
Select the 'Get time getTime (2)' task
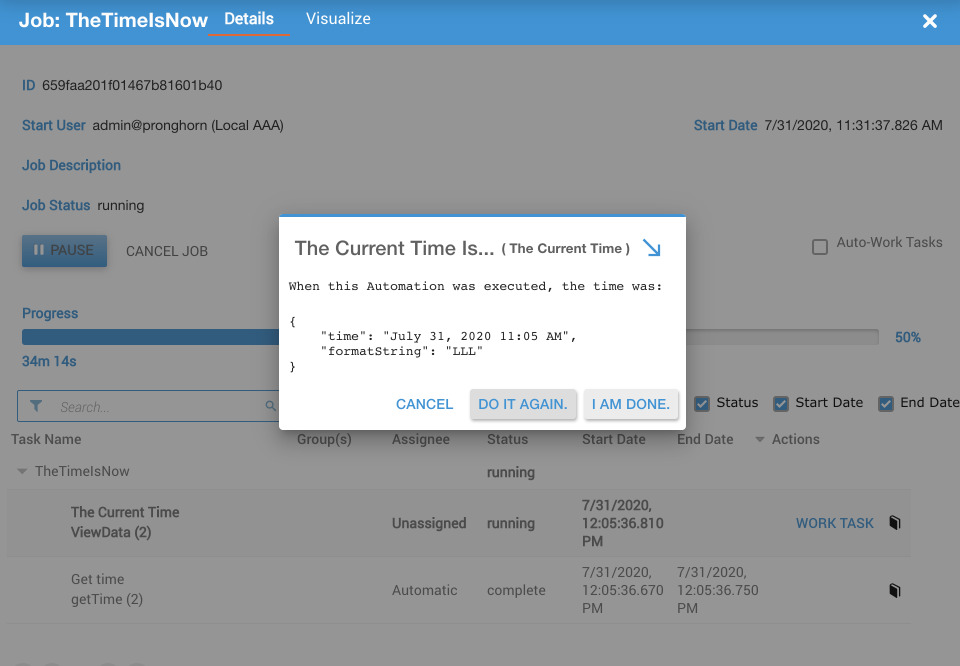click(107, 589)
